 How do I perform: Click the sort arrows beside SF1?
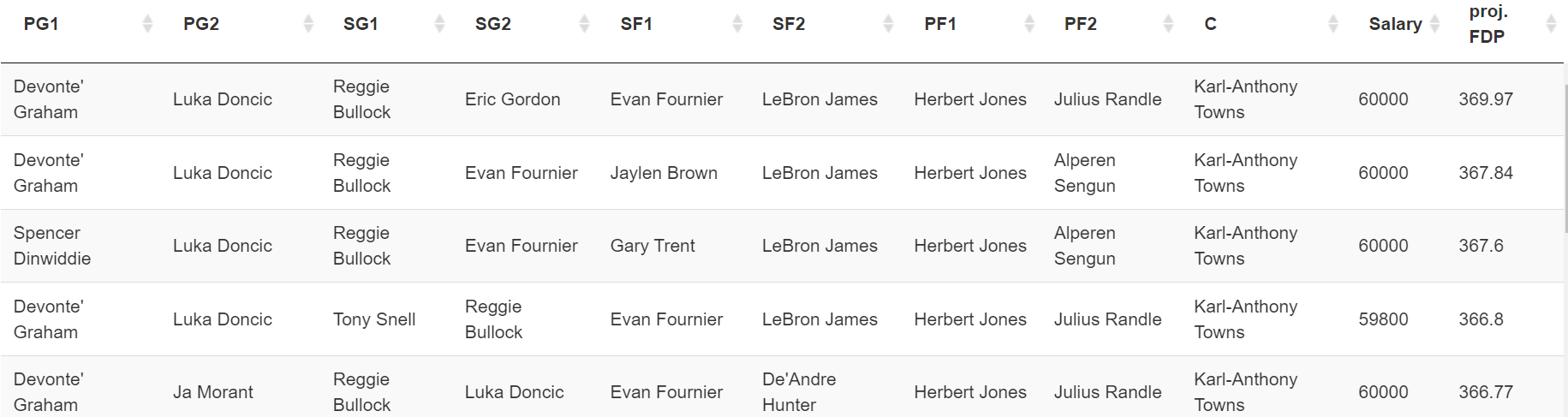tap(737, 24)
